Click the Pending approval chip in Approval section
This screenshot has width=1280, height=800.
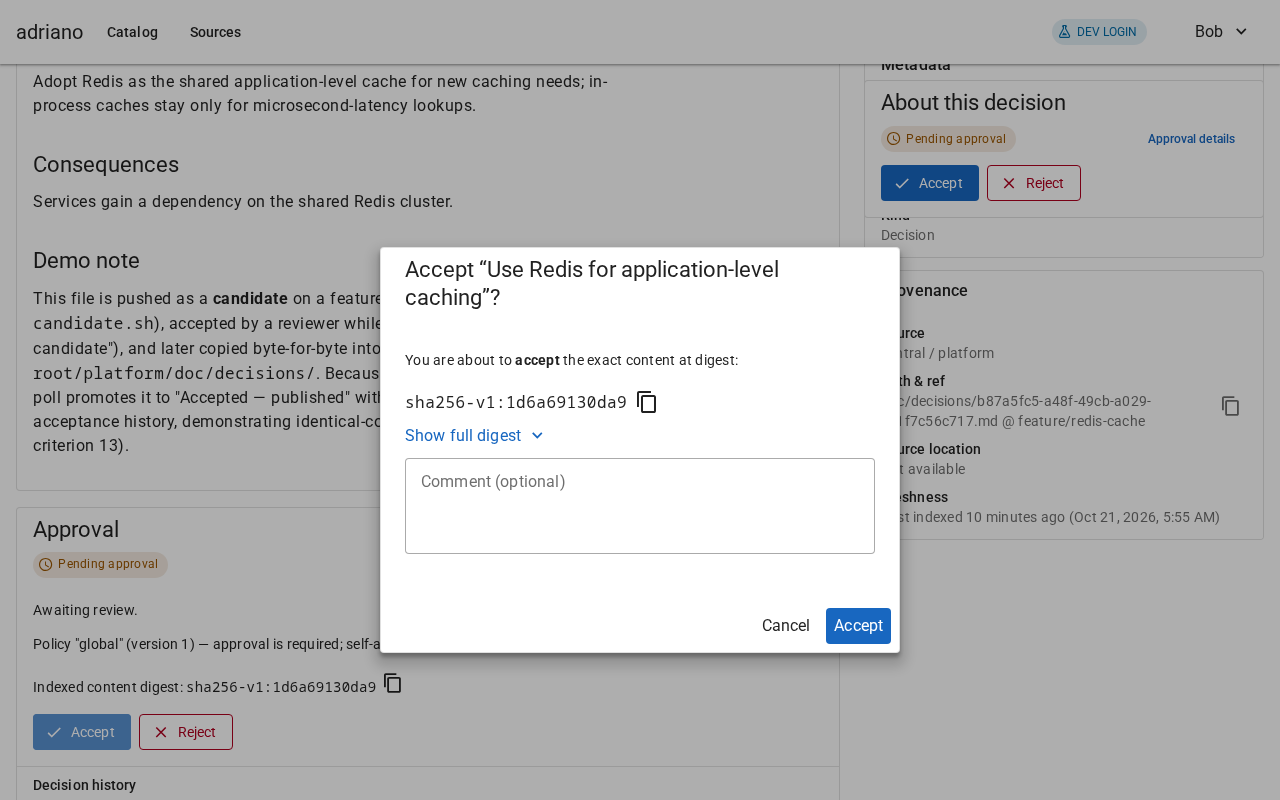point(100,564)
